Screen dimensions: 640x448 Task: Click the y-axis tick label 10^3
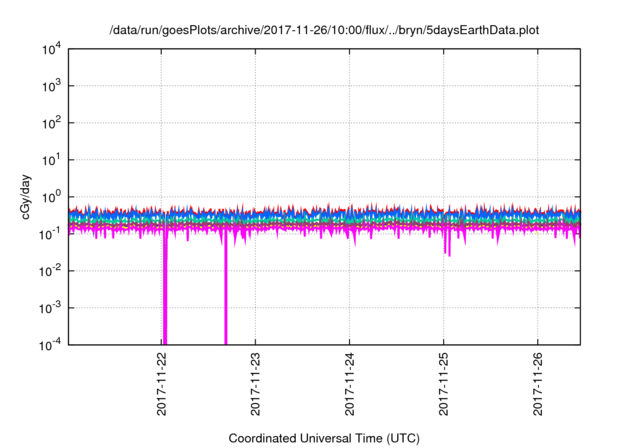coord(51,86)
